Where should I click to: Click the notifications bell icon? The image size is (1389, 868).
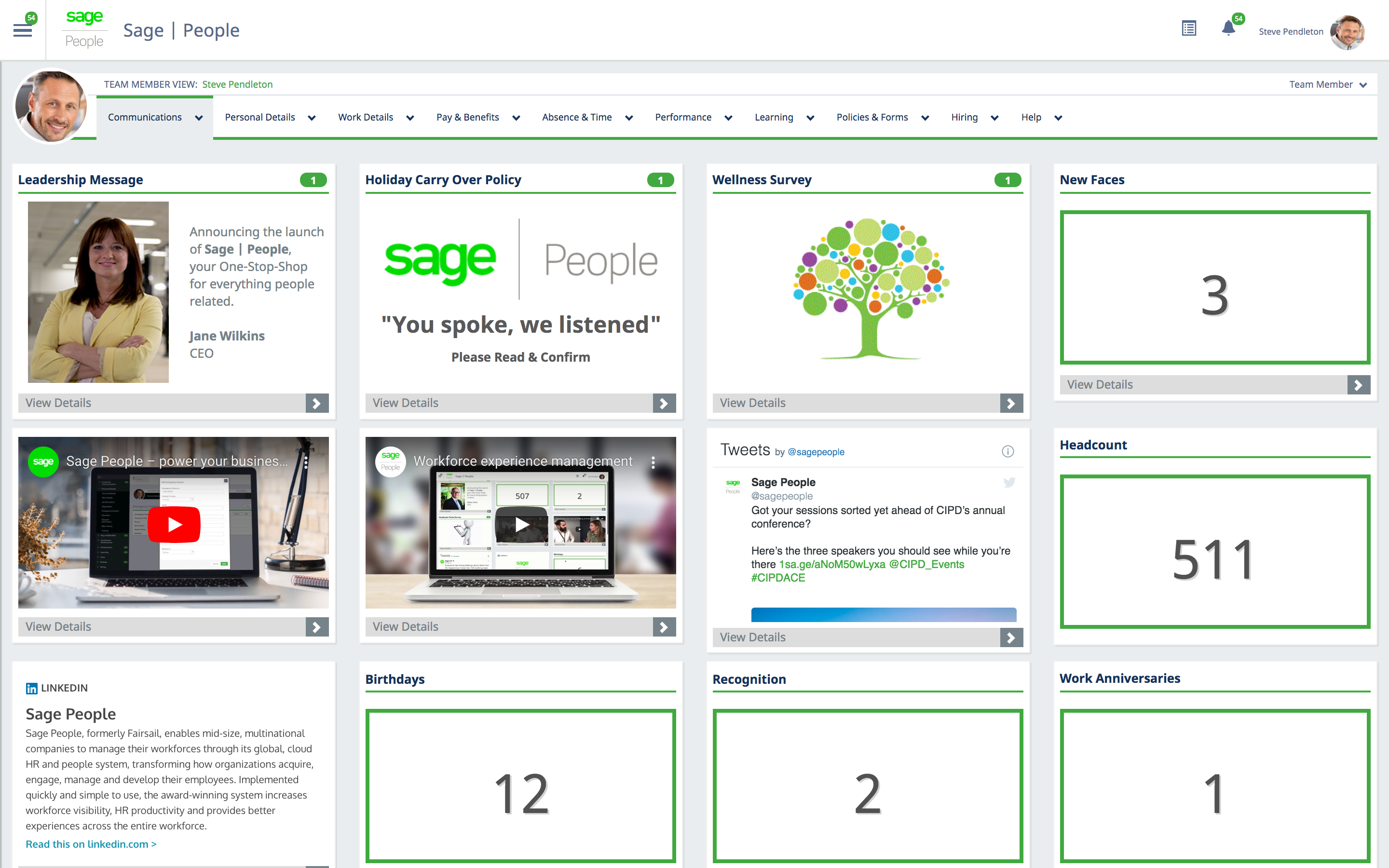pos(1228,28)
